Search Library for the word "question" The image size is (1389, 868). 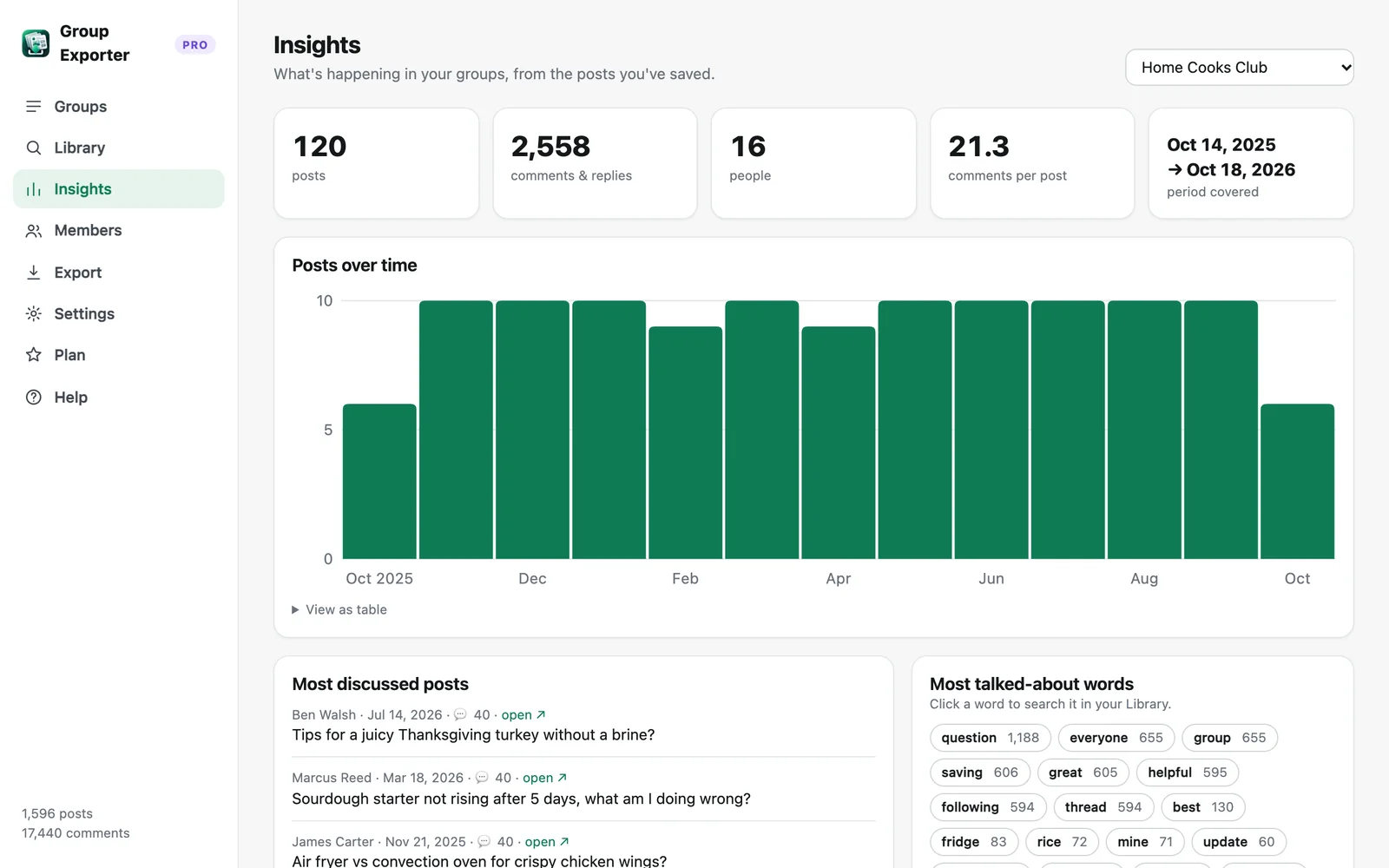991,738
